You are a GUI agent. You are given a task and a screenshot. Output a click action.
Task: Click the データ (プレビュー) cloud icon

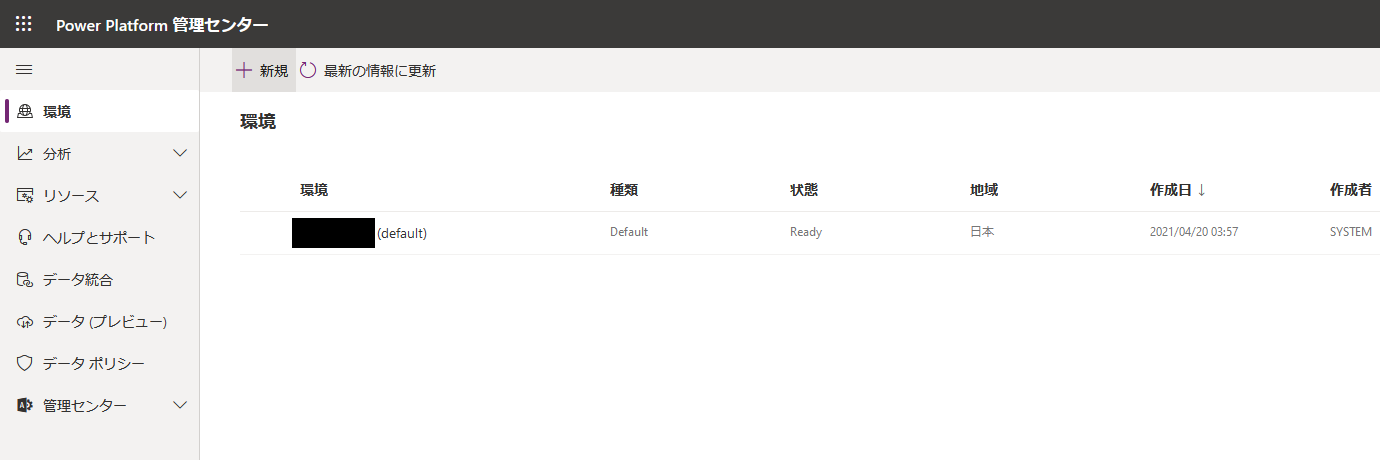[26, 322]
